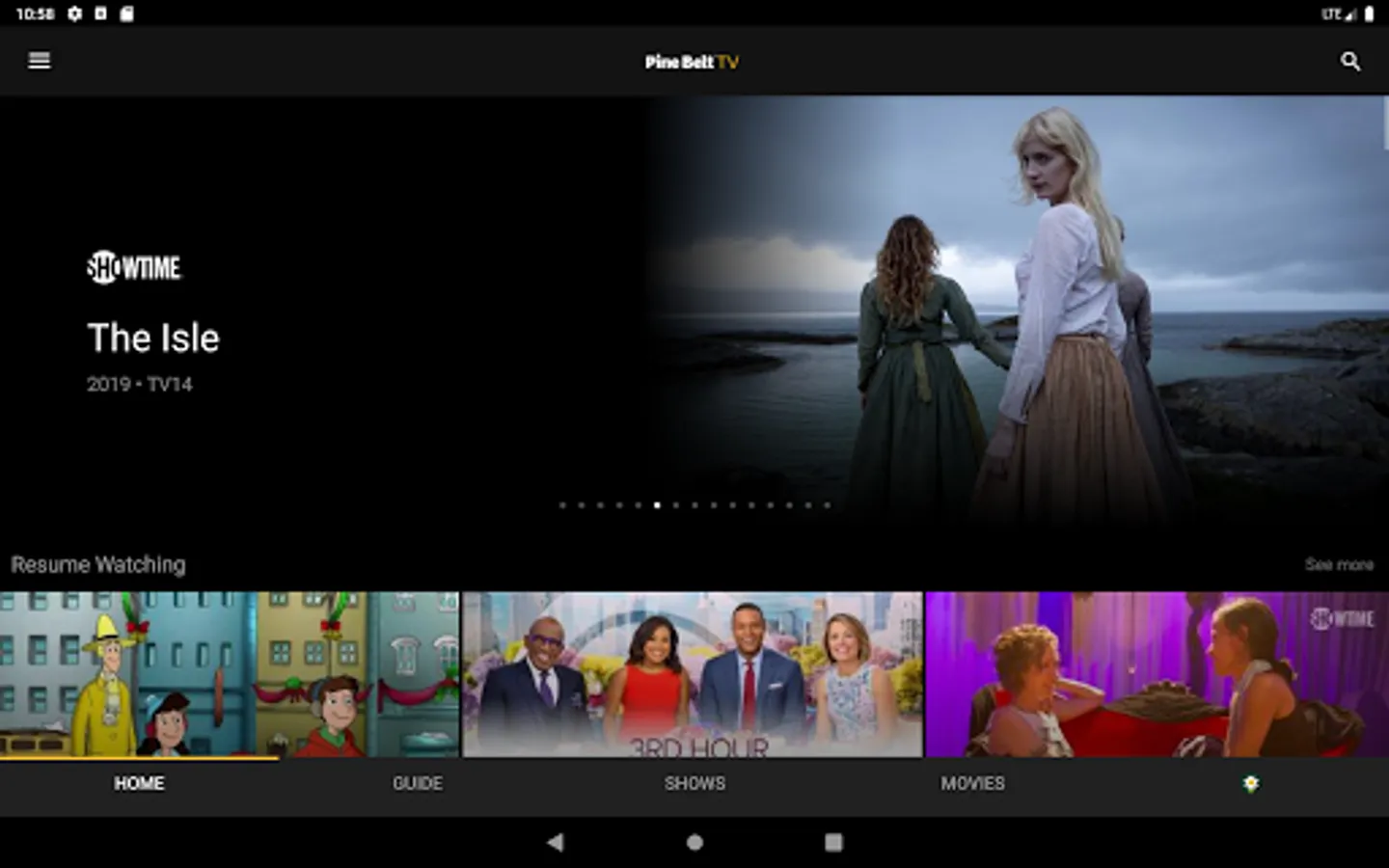Switch to the GUIDE tab
The image size is (1389, 868).
coord(418,784)
